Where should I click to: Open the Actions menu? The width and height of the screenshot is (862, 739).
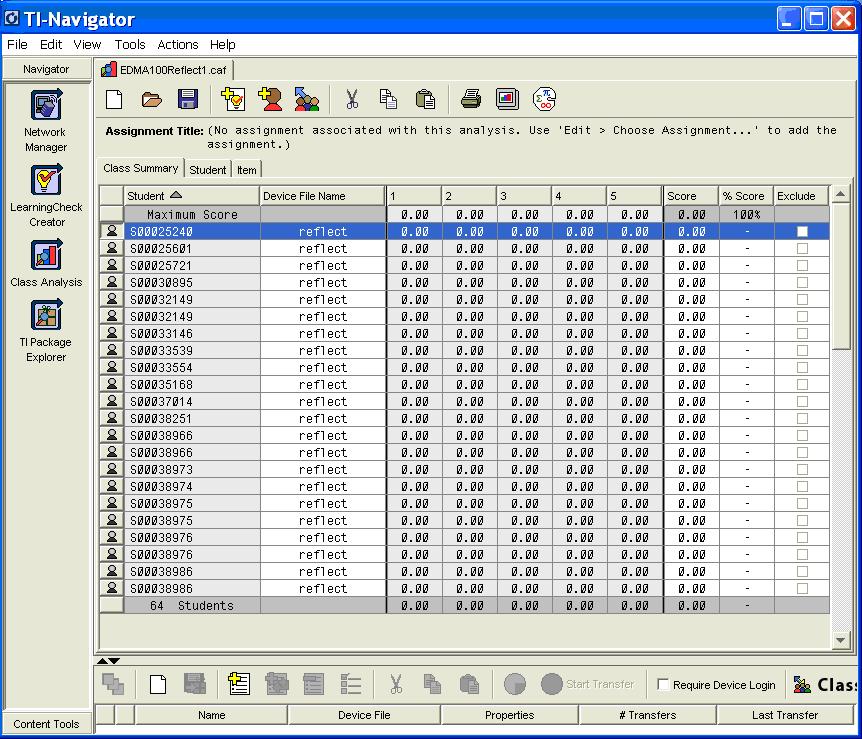pyautogui.click(x=178, y=45)
